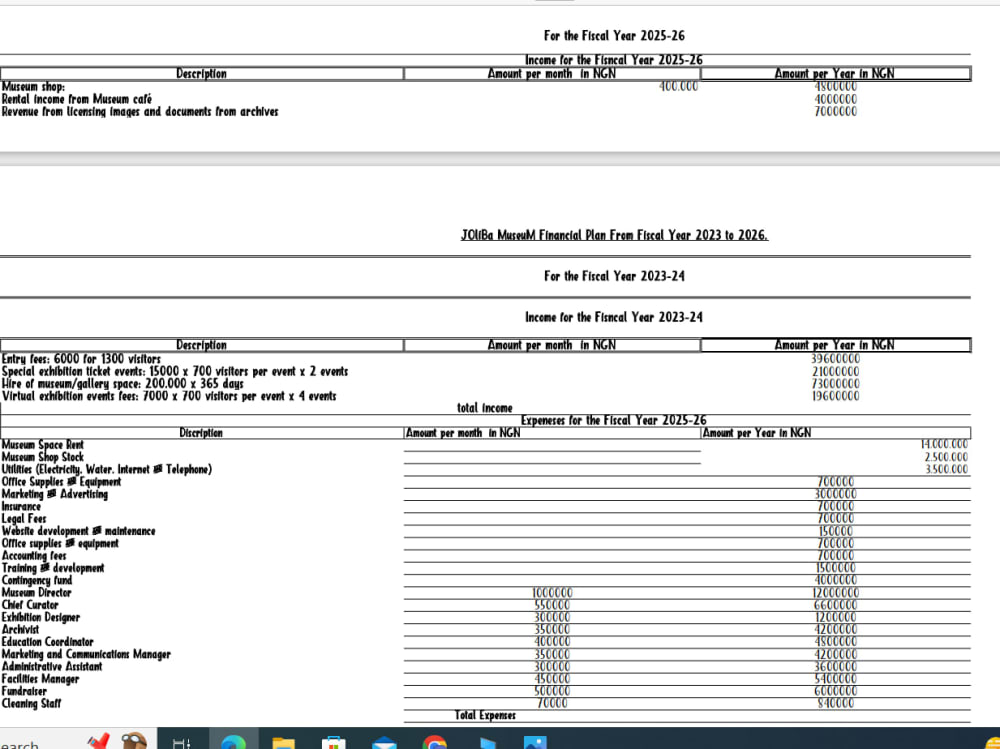Select the 'Museum shop:' description cell
Image resolution: width=1000 pixels, height=749 pixels.
(33, 86)
